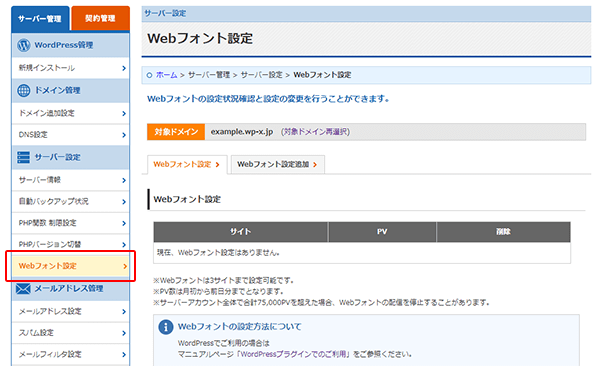Click the chevron arrow on PHP関数 制限設定 row

pos(124,223)
